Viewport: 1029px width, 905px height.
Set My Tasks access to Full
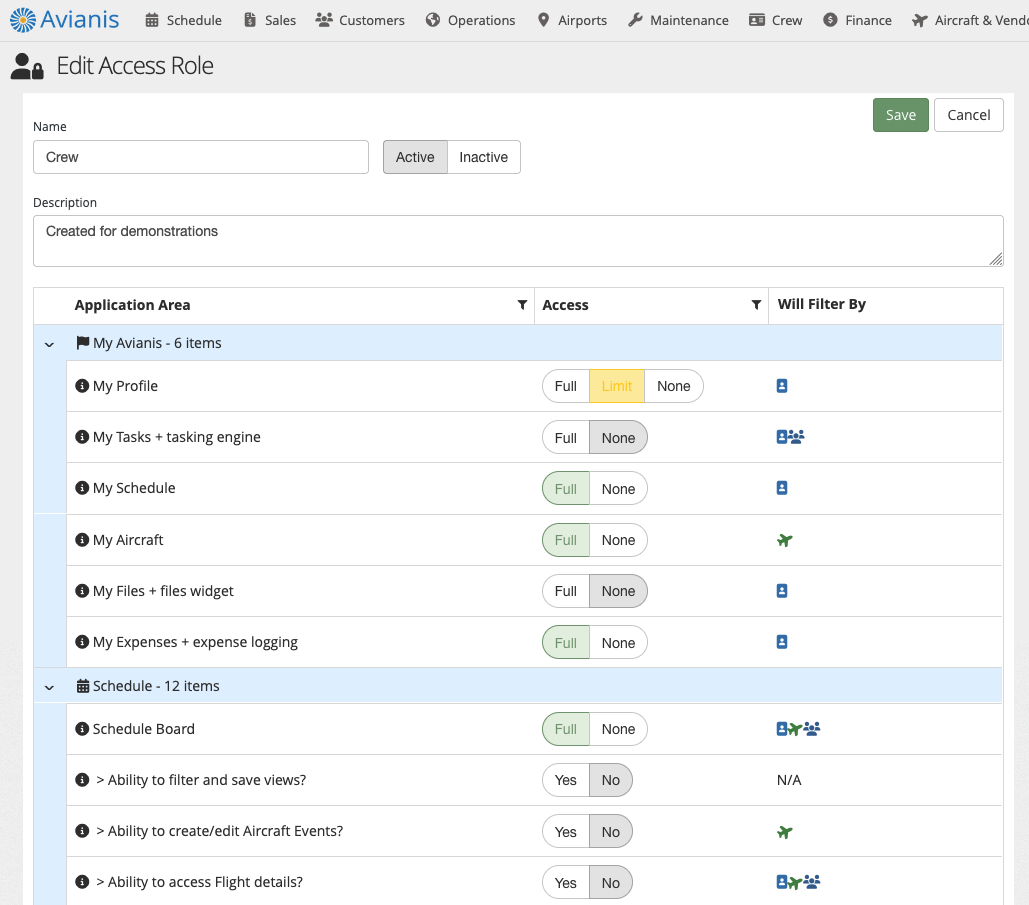(x=566, y=438)
